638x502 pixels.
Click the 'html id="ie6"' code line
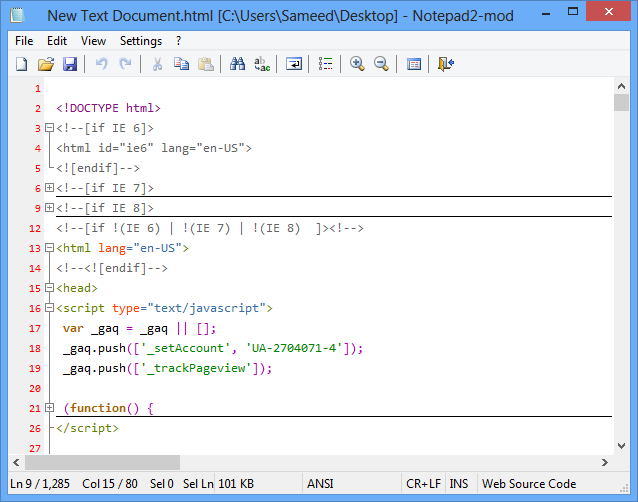tap(154, 148)
